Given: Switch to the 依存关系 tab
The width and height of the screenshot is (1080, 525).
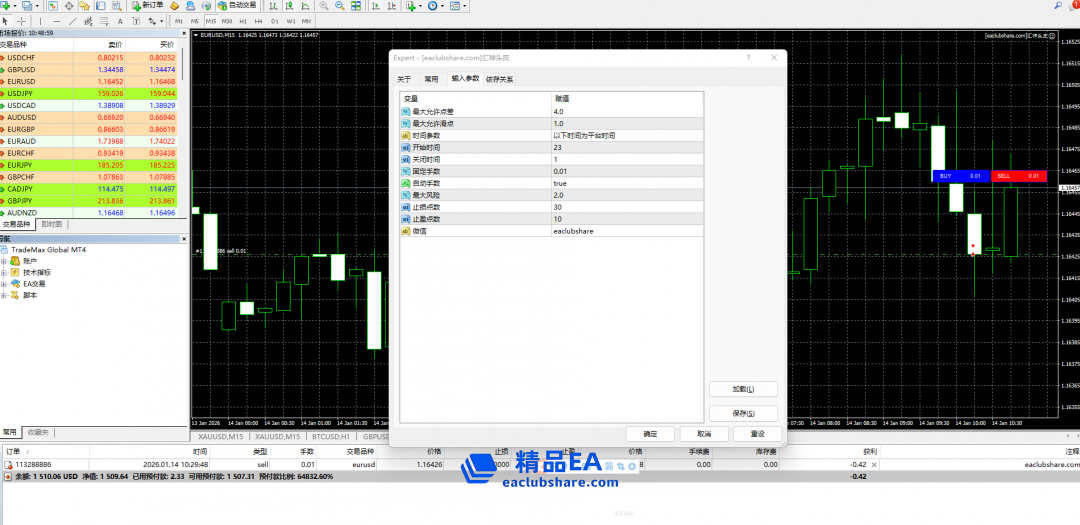Looking at the screenshot, I should click(499, 79).
